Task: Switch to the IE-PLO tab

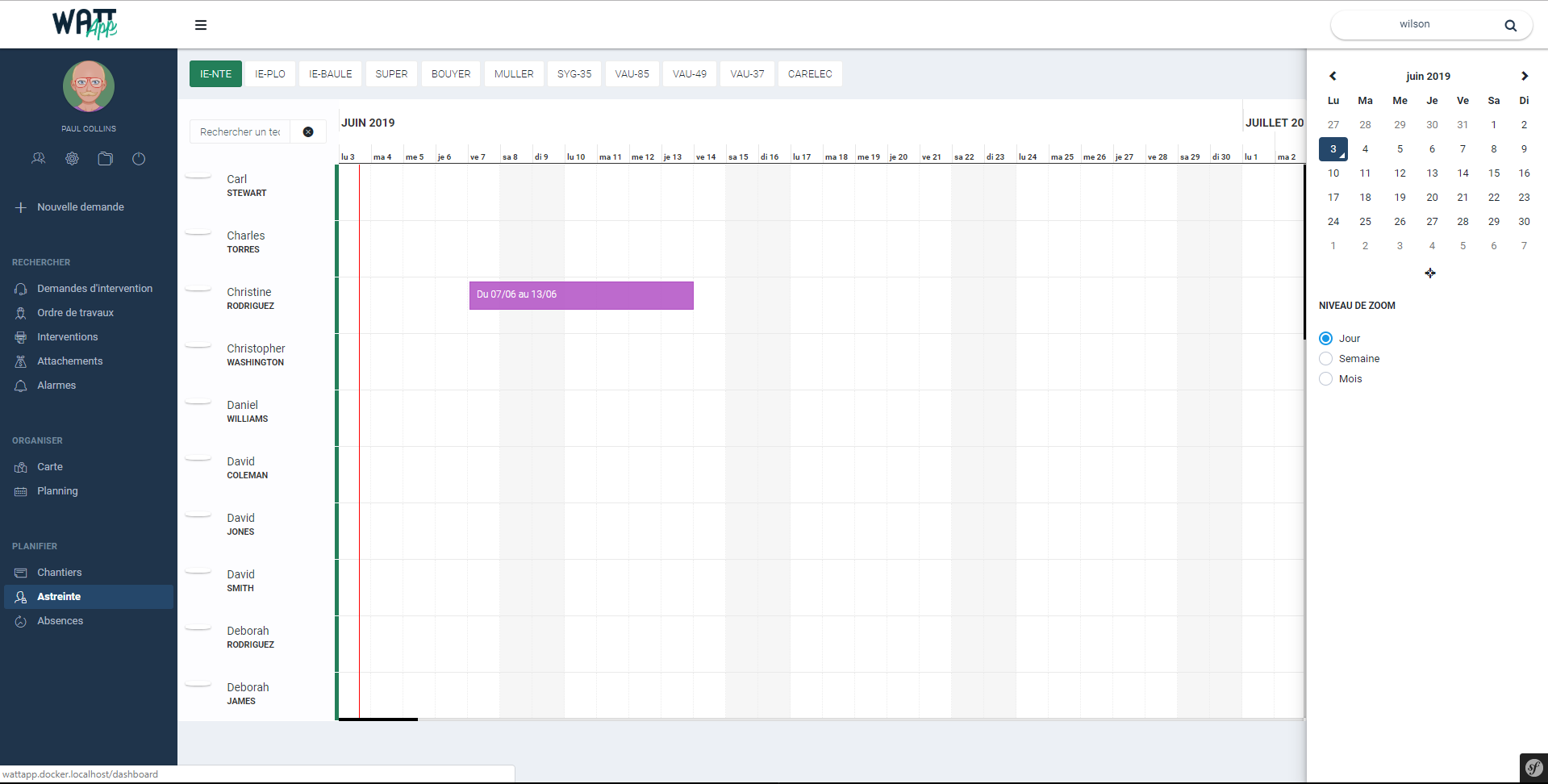Action: click(270, 74)
